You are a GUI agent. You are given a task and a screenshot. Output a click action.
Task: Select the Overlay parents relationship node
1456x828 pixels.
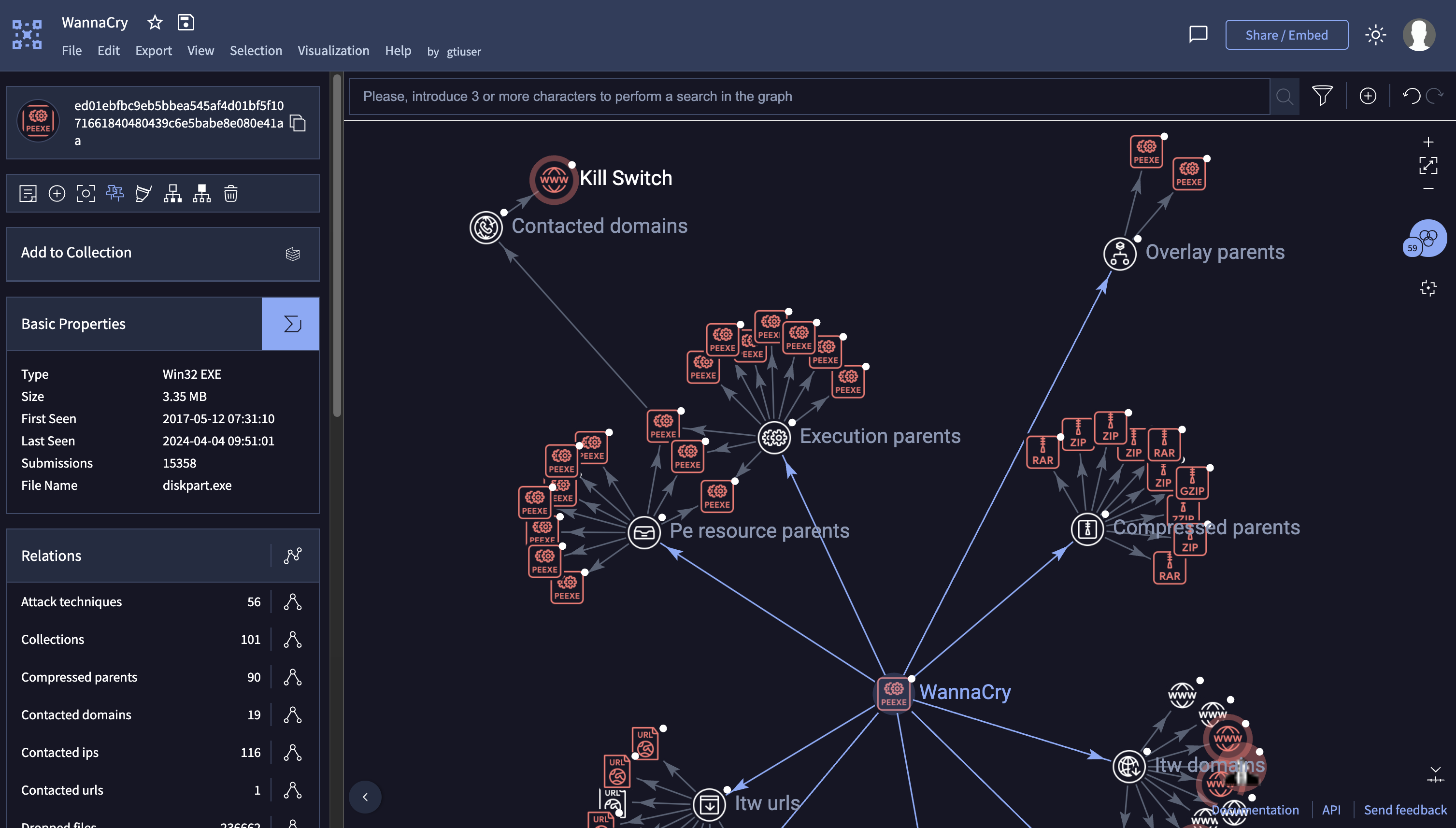pos(1120,254)
